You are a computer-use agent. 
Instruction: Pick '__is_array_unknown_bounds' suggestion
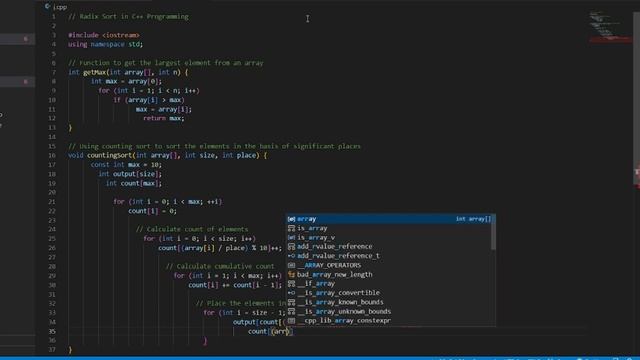(391, 311)
